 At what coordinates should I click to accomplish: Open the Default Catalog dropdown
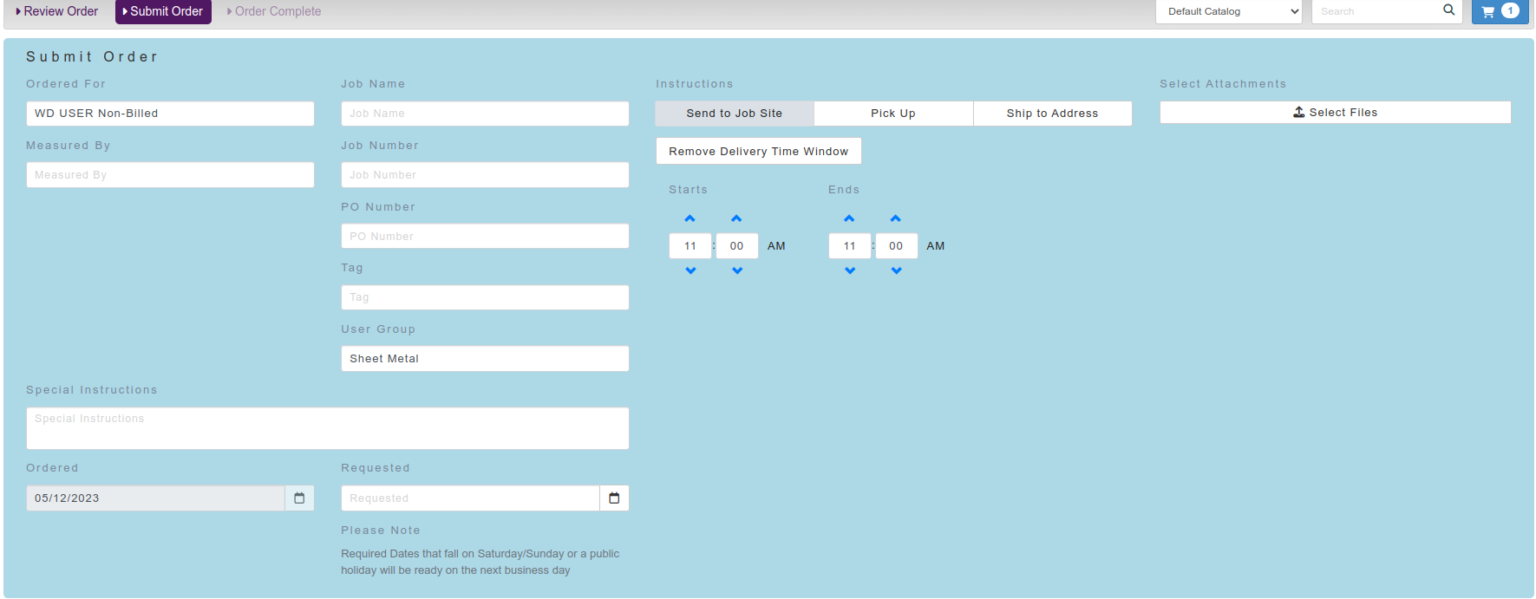coord(1228,11)
